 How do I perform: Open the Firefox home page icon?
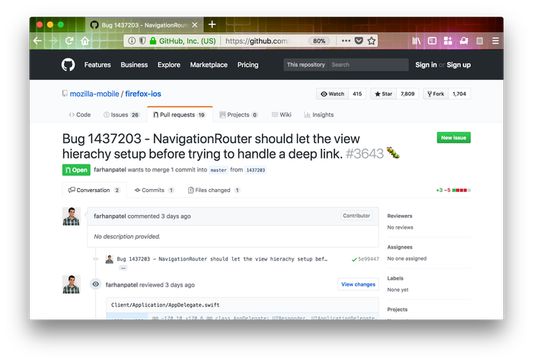point(85,41)
